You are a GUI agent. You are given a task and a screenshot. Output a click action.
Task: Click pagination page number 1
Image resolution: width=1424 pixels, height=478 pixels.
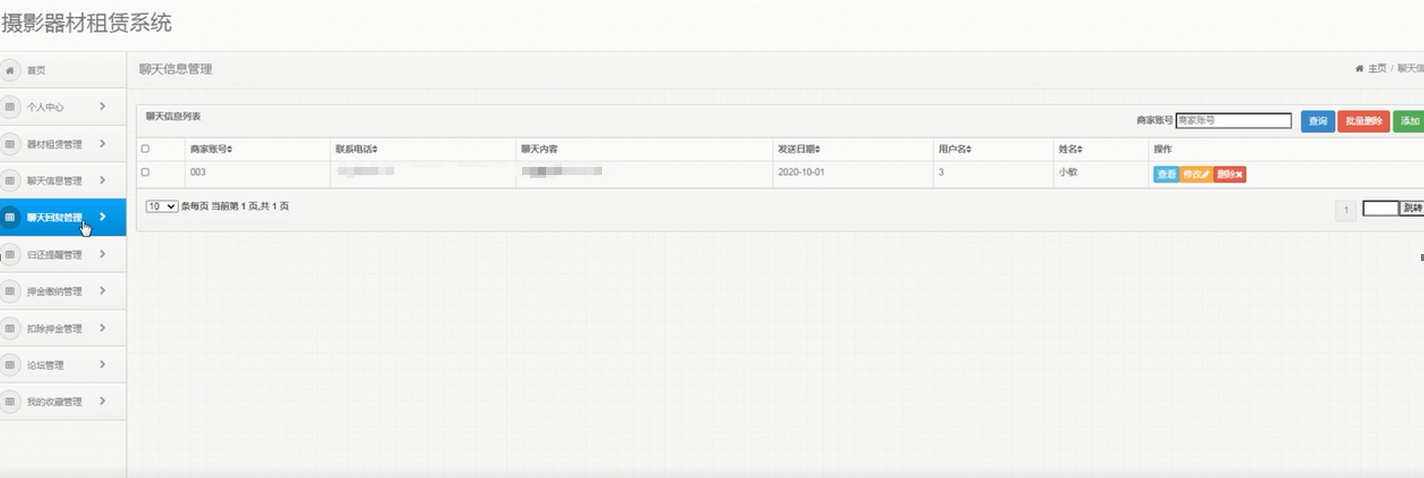point(1346,210)
